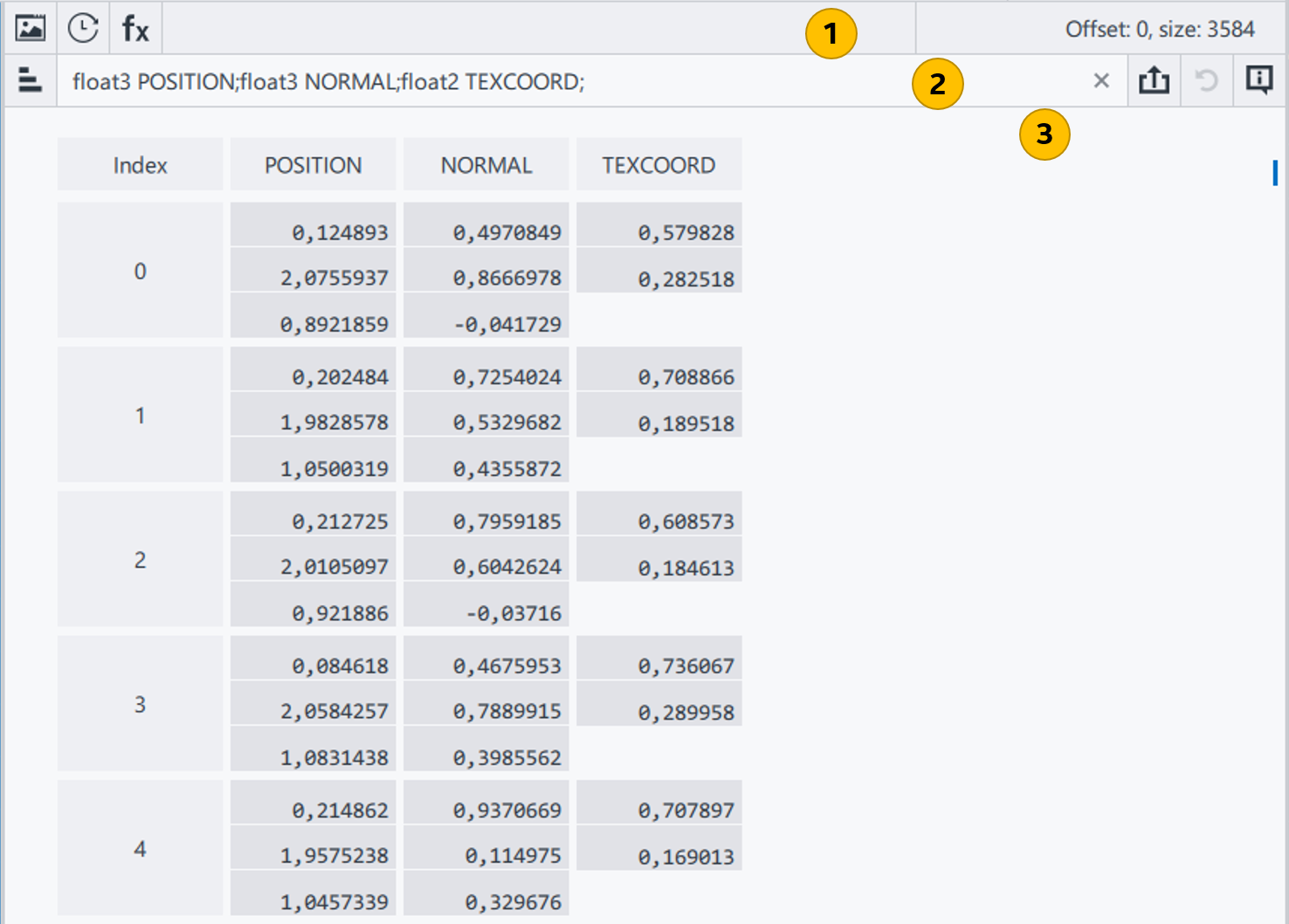The width and height of the screenshot is (1289, 924).
Task: Select the row with index 0
Action: (x=140, y=271)
